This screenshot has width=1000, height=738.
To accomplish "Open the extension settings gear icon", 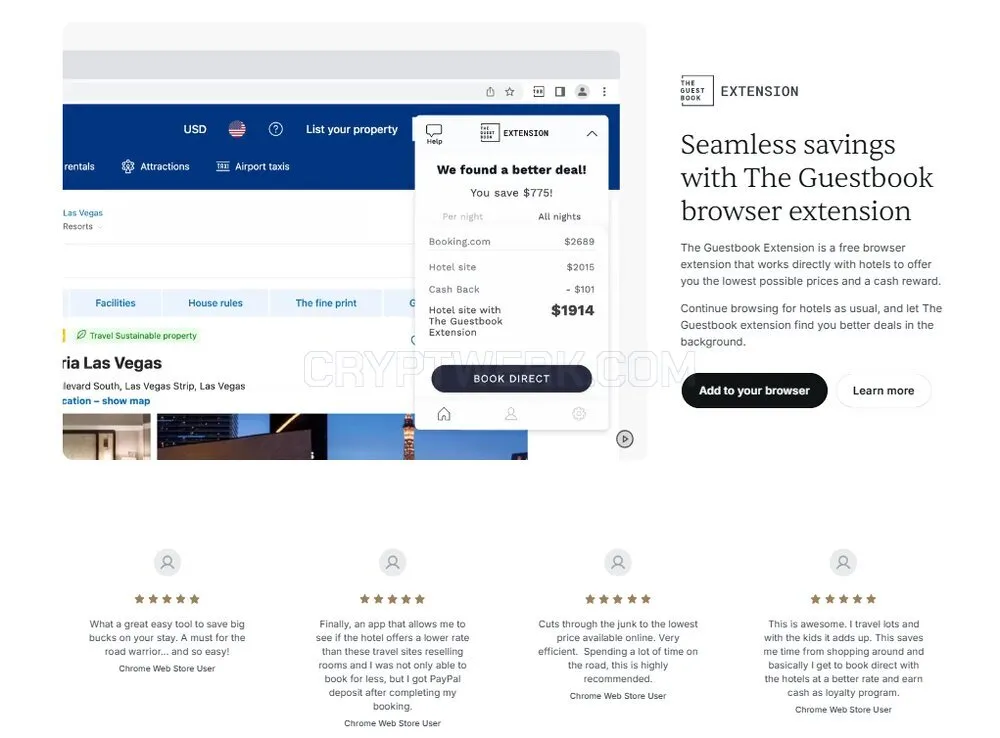I will [578, 414].
